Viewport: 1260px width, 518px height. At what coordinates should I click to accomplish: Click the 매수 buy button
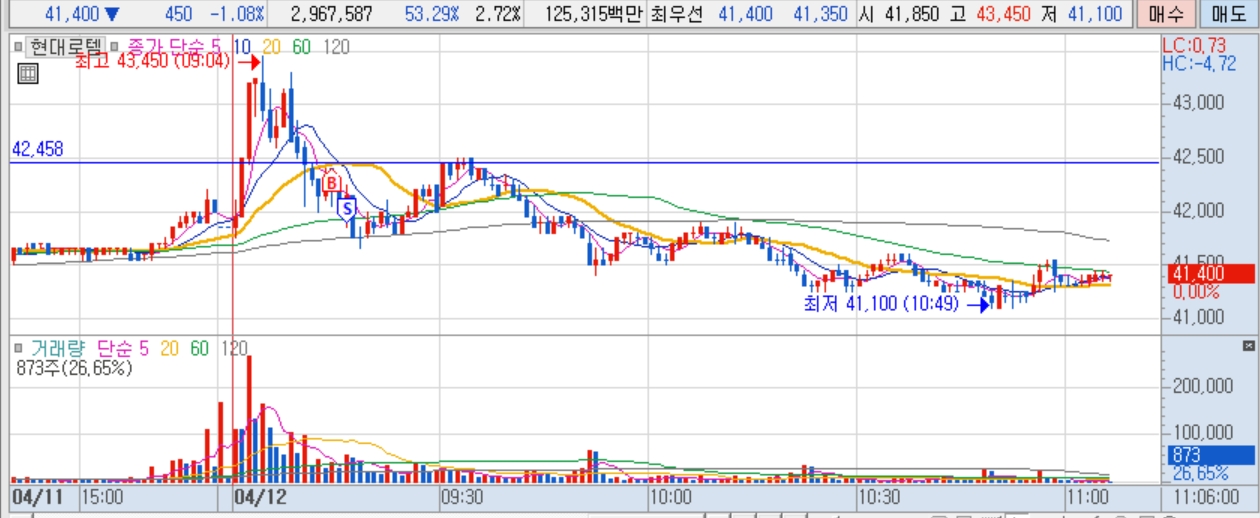[1165, 14]
